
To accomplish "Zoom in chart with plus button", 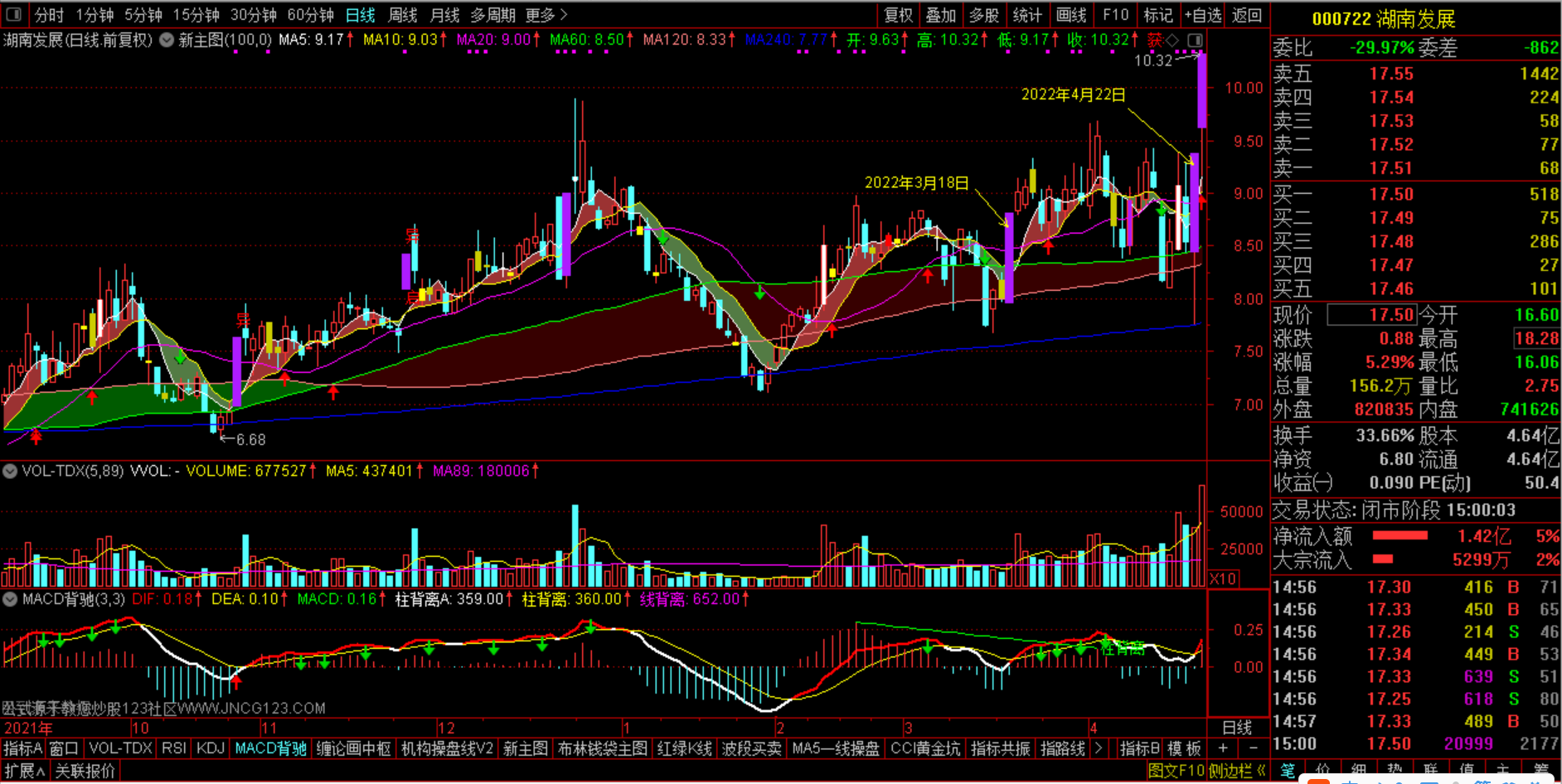I will [x=1222, y=748].
